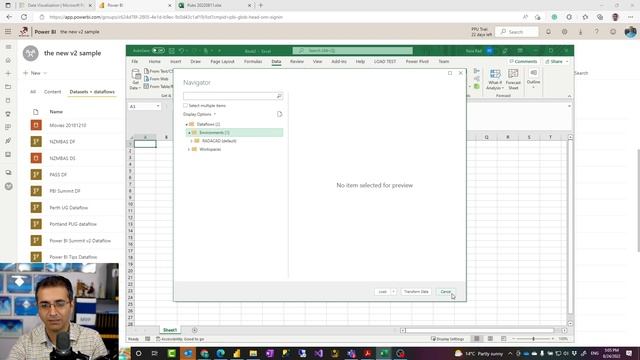Image resolution: width=640 pixels, height=360 pixels.
Task: Go to Home in Power BI sidebar
Action: 8,60
